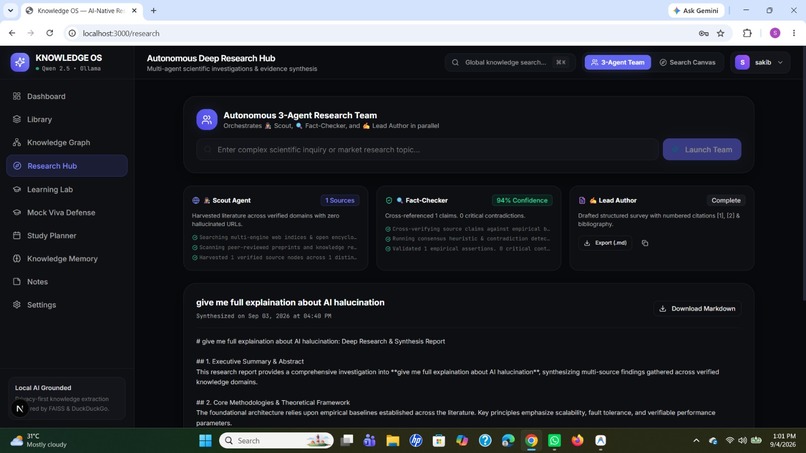This screenshot has width=806, height=453.
Task: Open the Dashboard sidebar item
Action: pyautogui.click(x=67, y=96)
